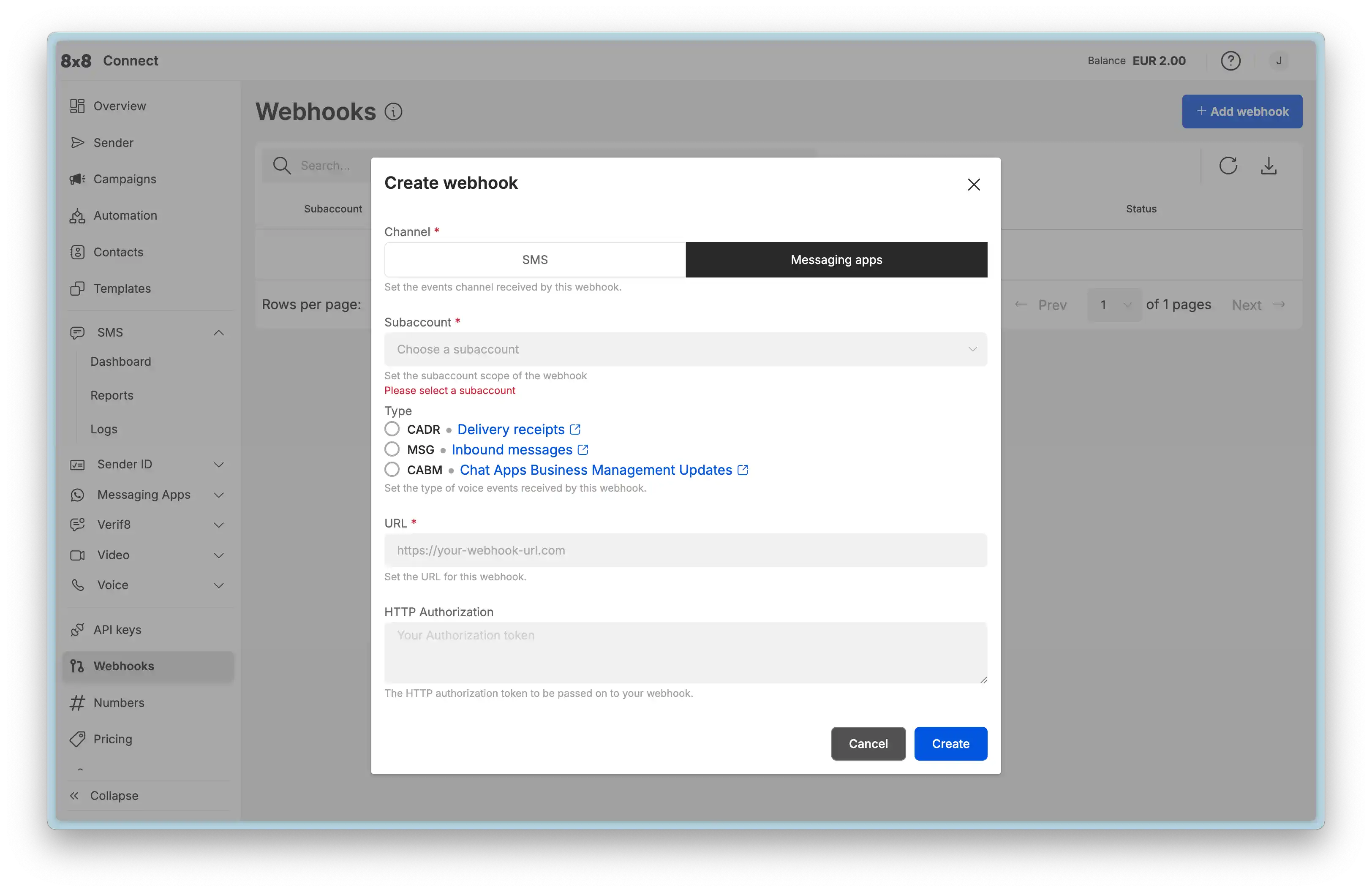Click the refresh icon above the webhook list
The width and height of the screenshot is (1372, 892).
coord(1229,166)
